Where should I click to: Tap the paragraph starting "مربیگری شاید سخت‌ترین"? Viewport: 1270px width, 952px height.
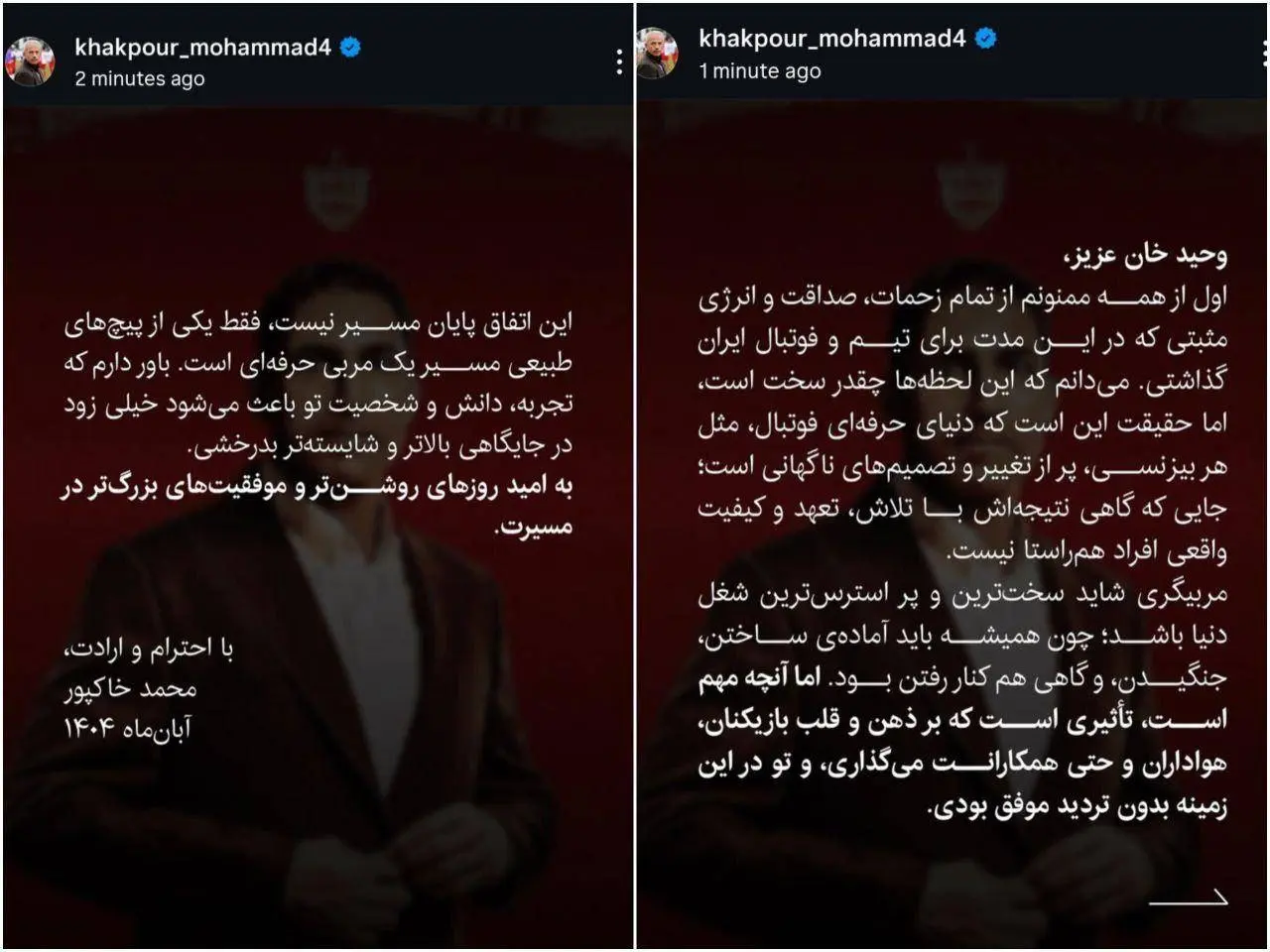tap(962, 638)
